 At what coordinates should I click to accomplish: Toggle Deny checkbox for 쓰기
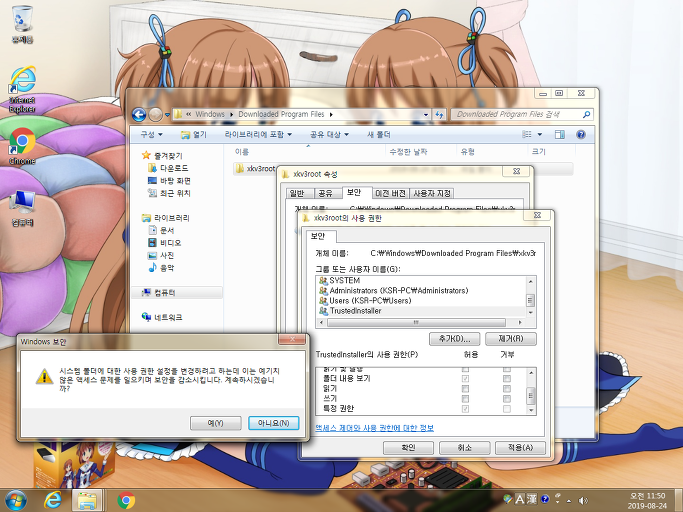coord(507,399)
